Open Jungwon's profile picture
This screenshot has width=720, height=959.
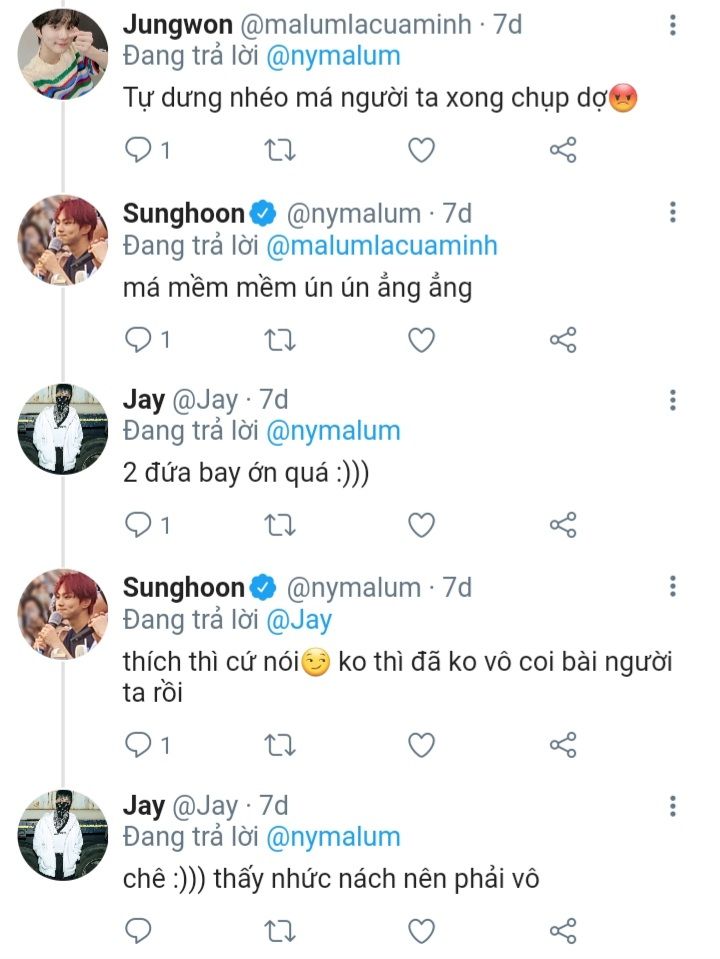63,54
